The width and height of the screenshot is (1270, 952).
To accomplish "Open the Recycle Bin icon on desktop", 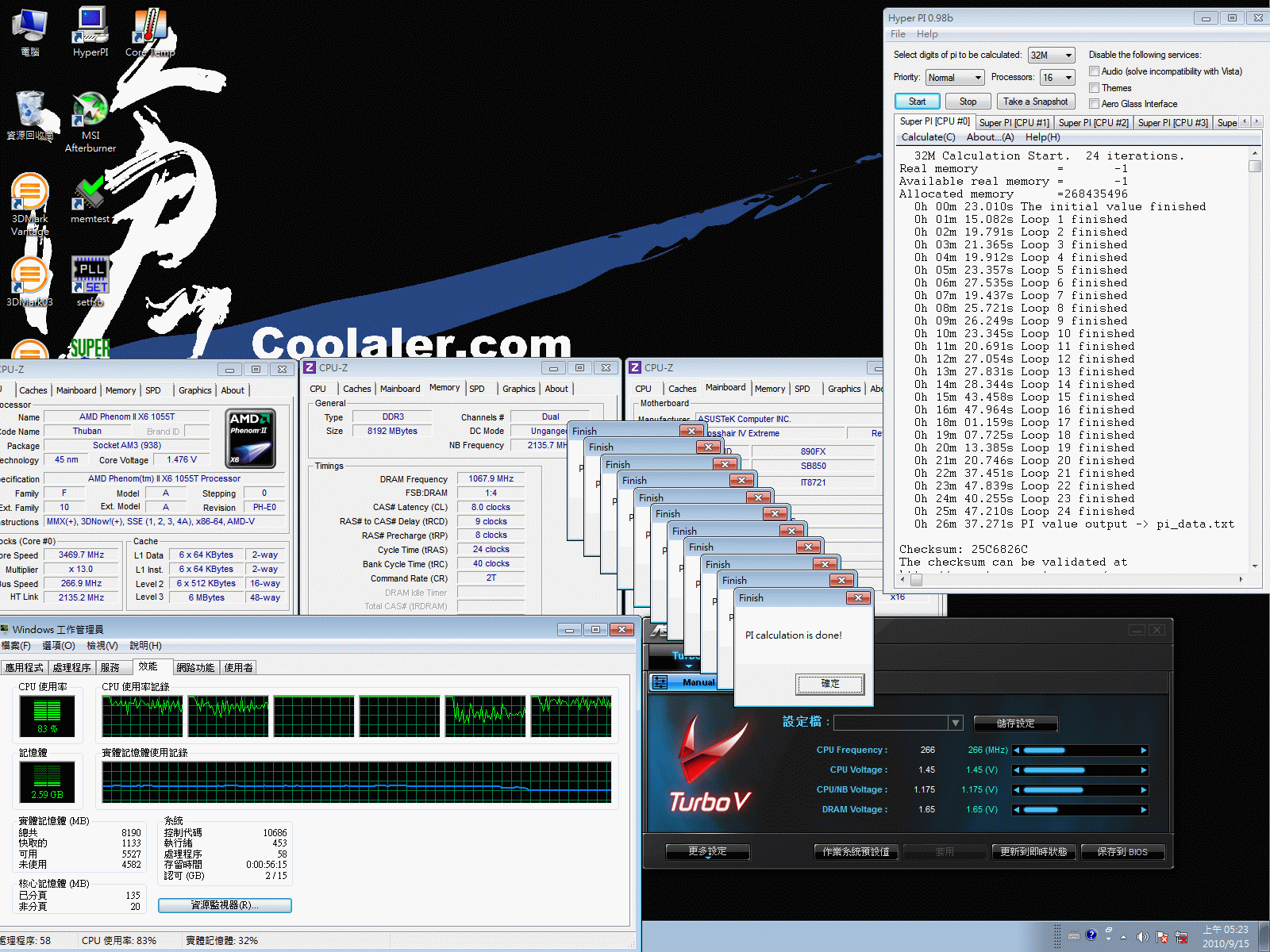I will (30, 115).
